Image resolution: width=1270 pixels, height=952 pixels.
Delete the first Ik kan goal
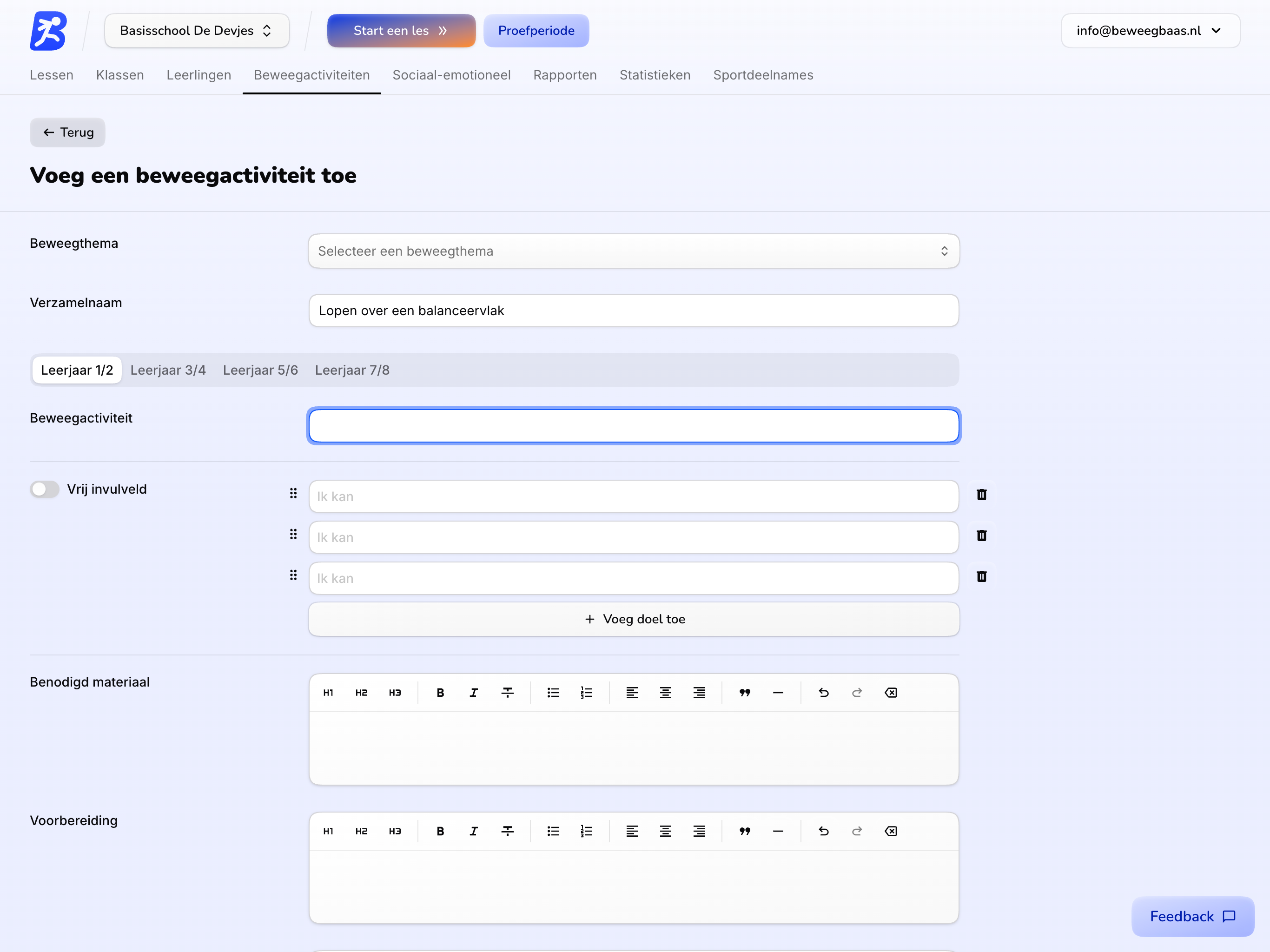981,495
